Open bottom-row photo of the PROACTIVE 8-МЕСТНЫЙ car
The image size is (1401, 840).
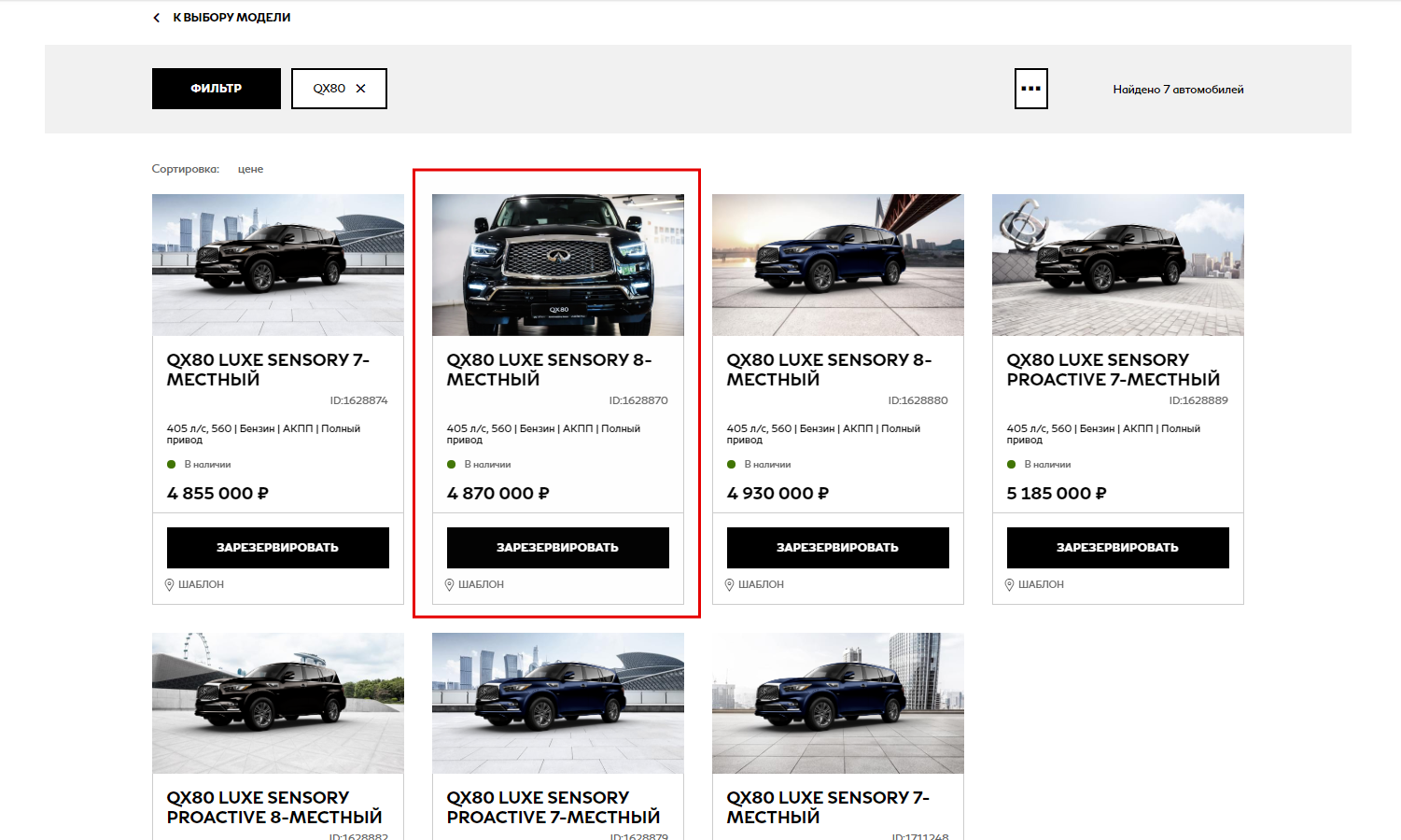tap(278, 703)
